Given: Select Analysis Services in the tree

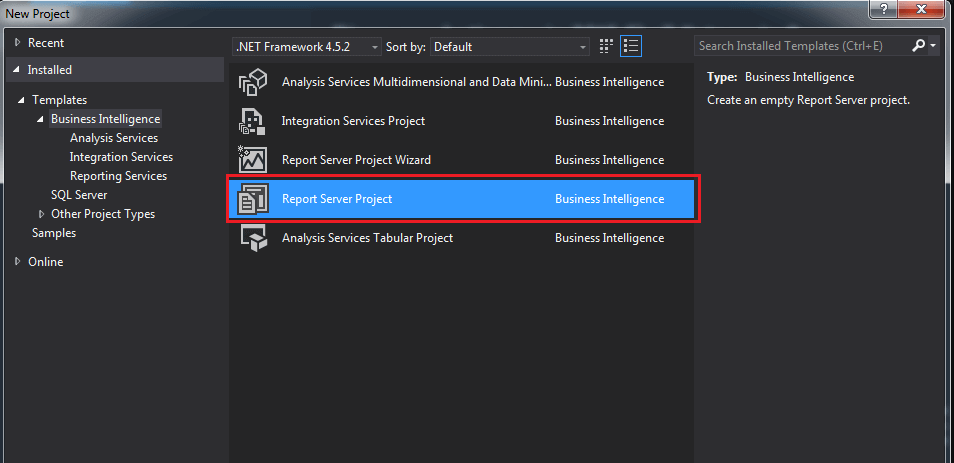Looking at the screenshot, I should [x=114, y=138].
